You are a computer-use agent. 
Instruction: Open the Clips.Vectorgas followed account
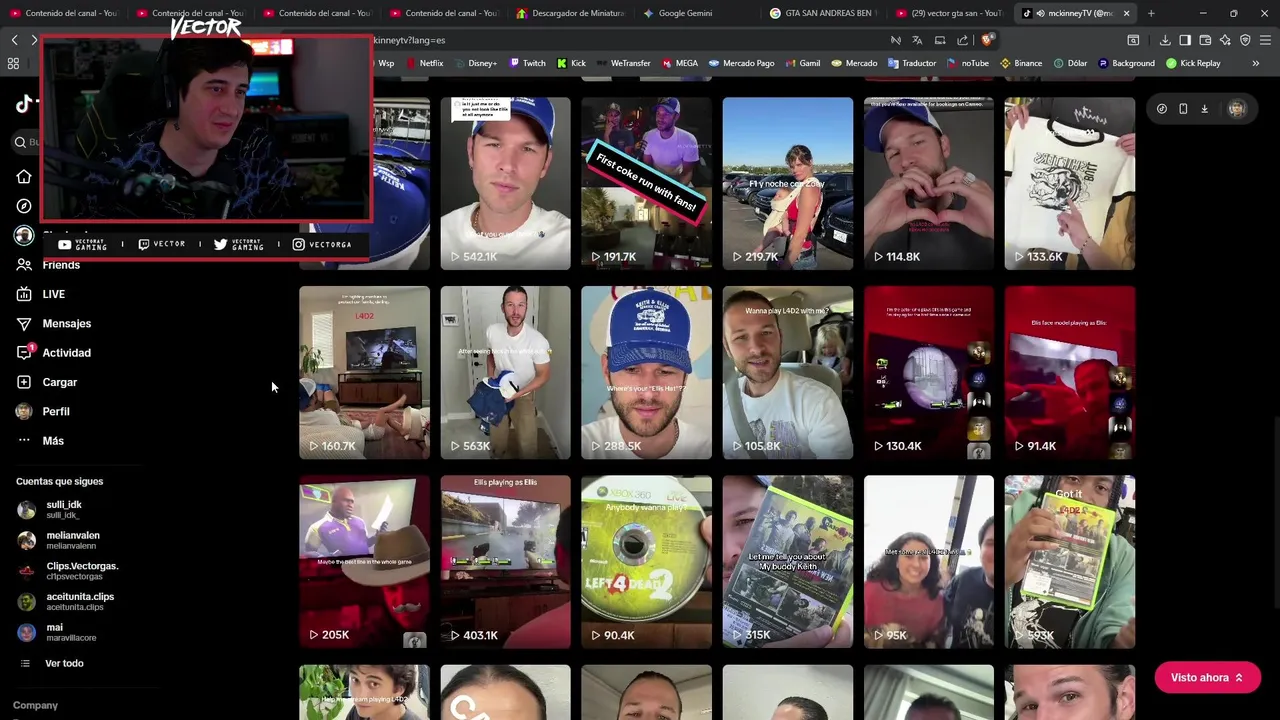tap(82, 571)
